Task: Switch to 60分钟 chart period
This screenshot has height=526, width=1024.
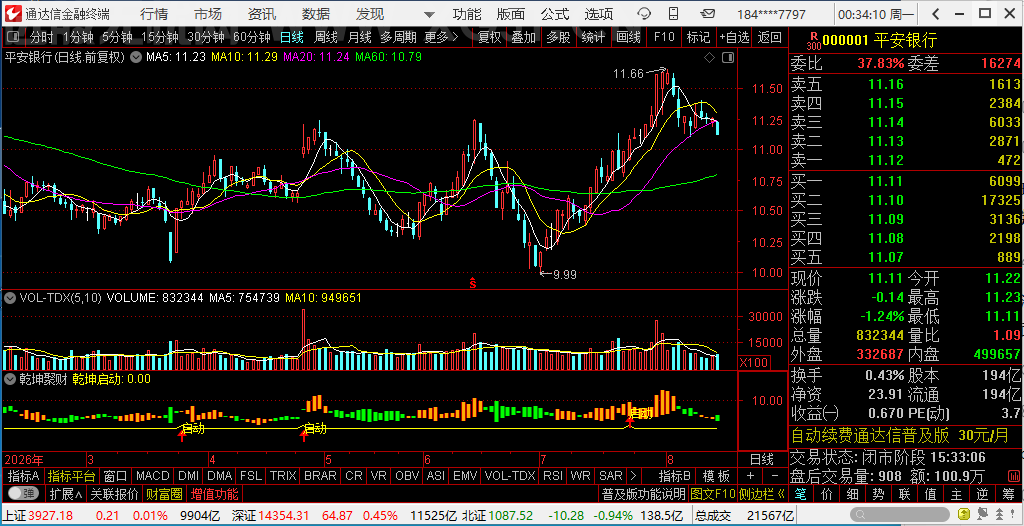Action: [251, 37]
